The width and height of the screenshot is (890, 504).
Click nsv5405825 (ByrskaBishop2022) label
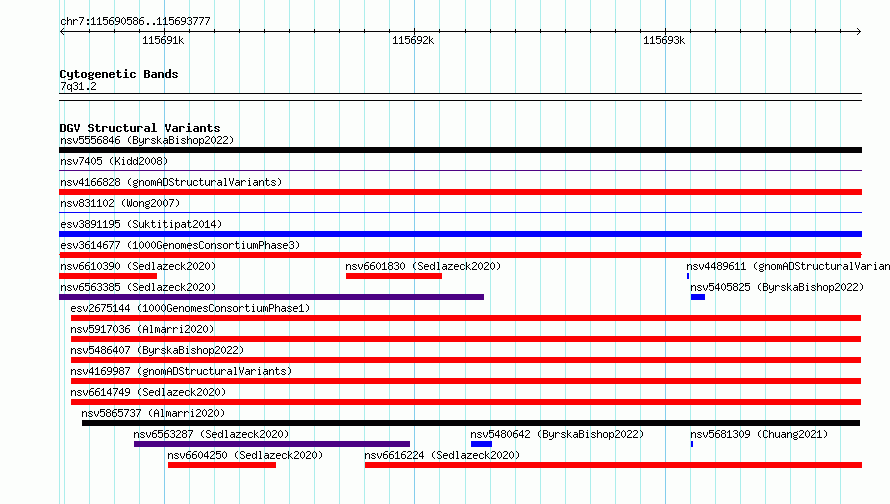(x=777, y=287)
